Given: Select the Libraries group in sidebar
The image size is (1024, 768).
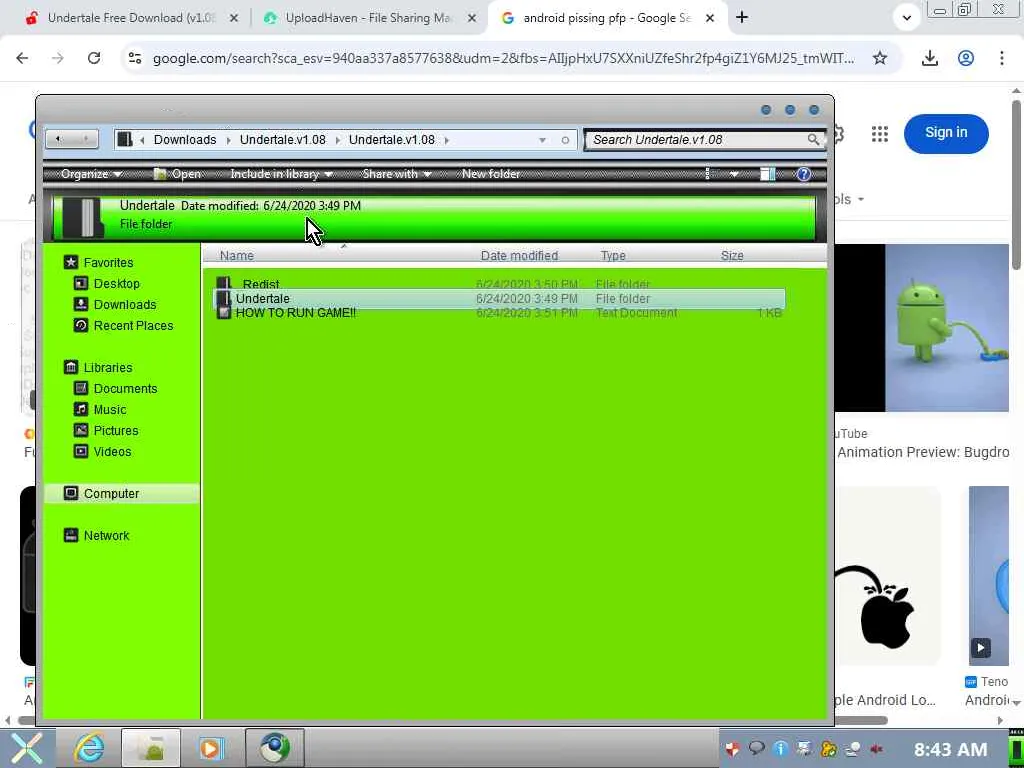Looking at the screenshot, I should pos(108,368).
